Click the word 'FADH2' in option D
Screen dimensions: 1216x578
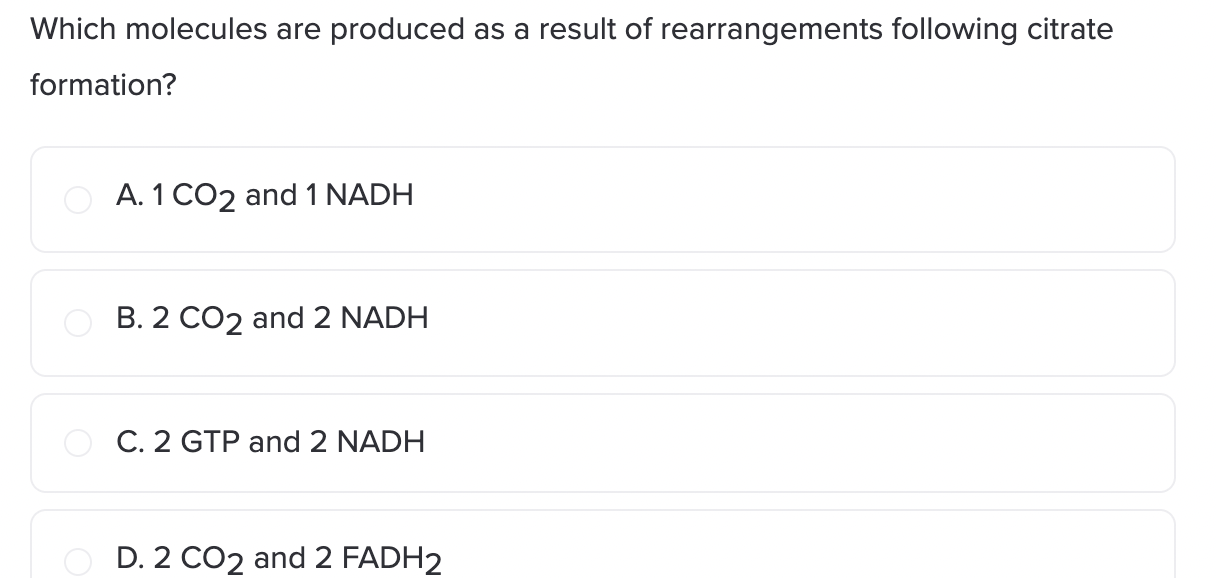click(393, 560)
